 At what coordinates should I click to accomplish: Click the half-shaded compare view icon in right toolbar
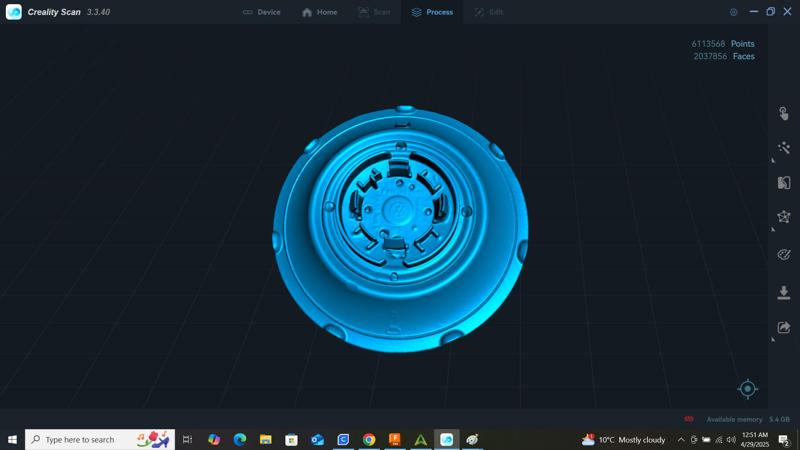click(784, 183)
